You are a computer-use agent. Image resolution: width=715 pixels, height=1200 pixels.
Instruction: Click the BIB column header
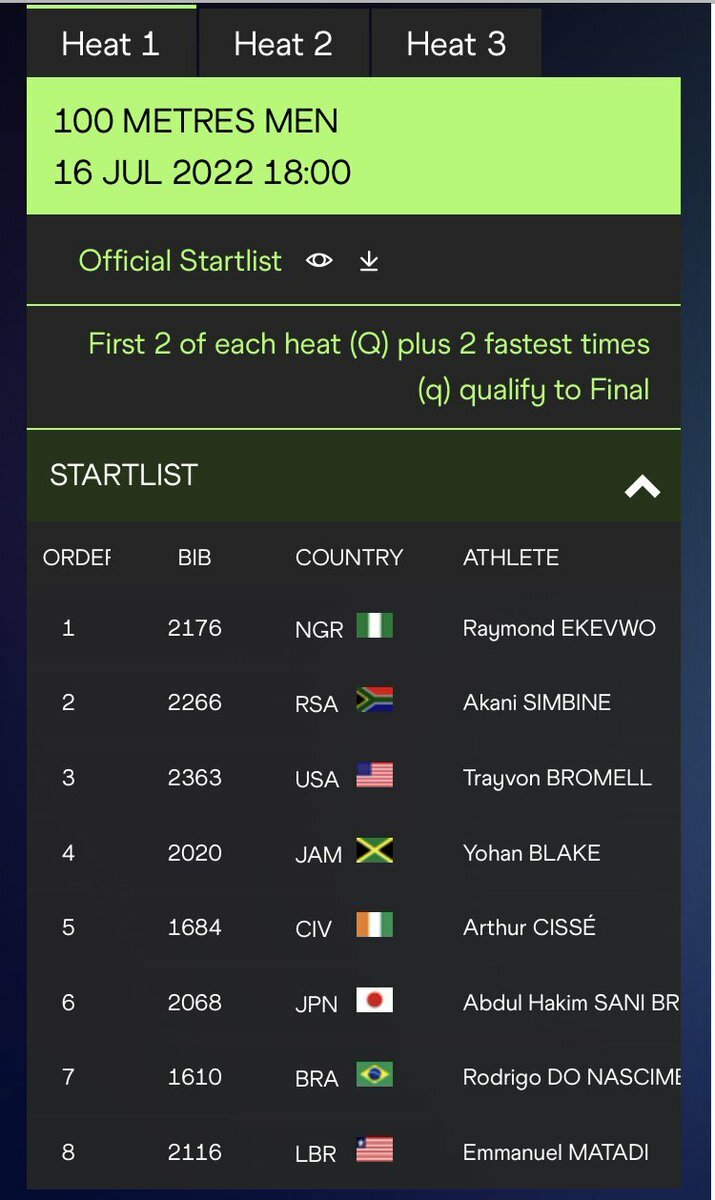[x=194, y=557]
